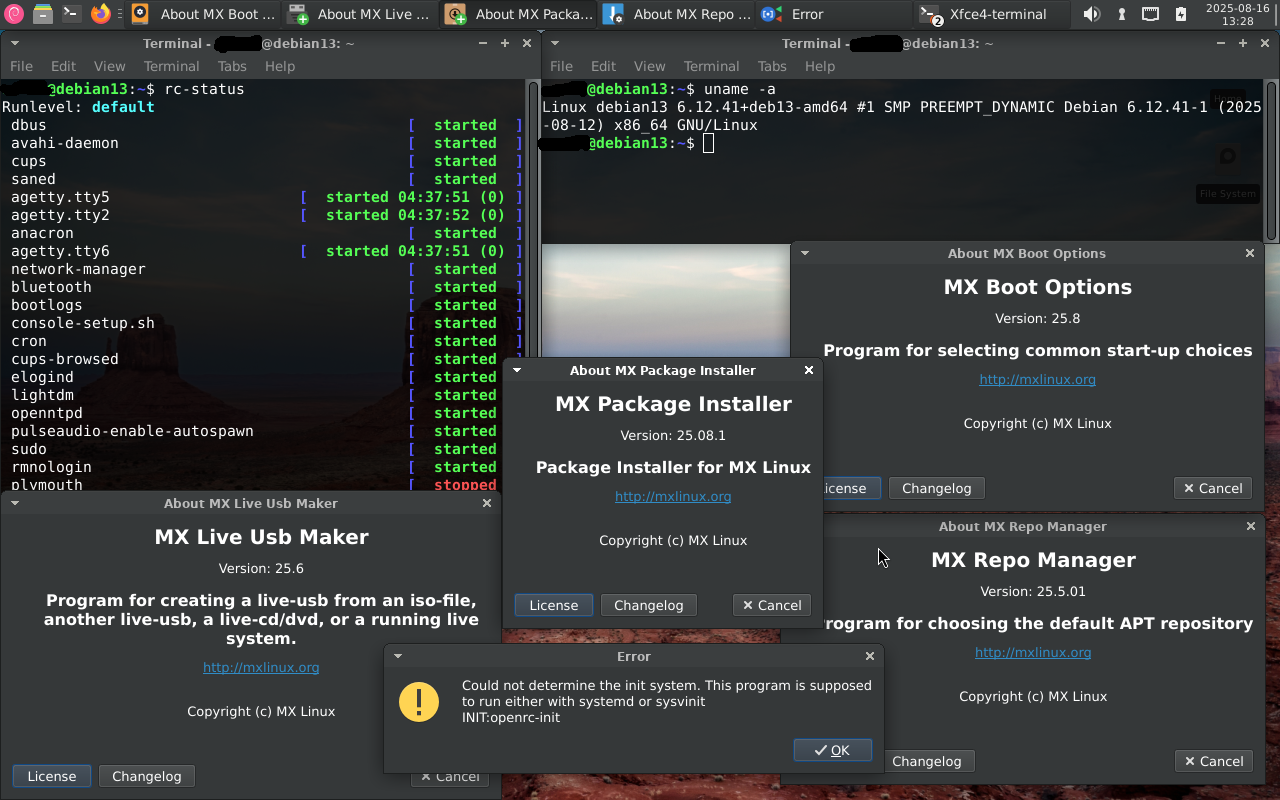Check the battery power tray icon
1280x800 pixels.
tap(1181, 14)
